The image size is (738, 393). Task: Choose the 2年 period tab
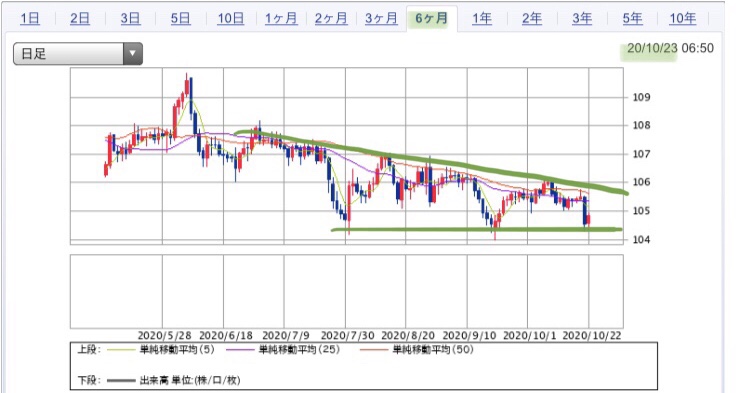pyautogui.click(x=532, y=18)
